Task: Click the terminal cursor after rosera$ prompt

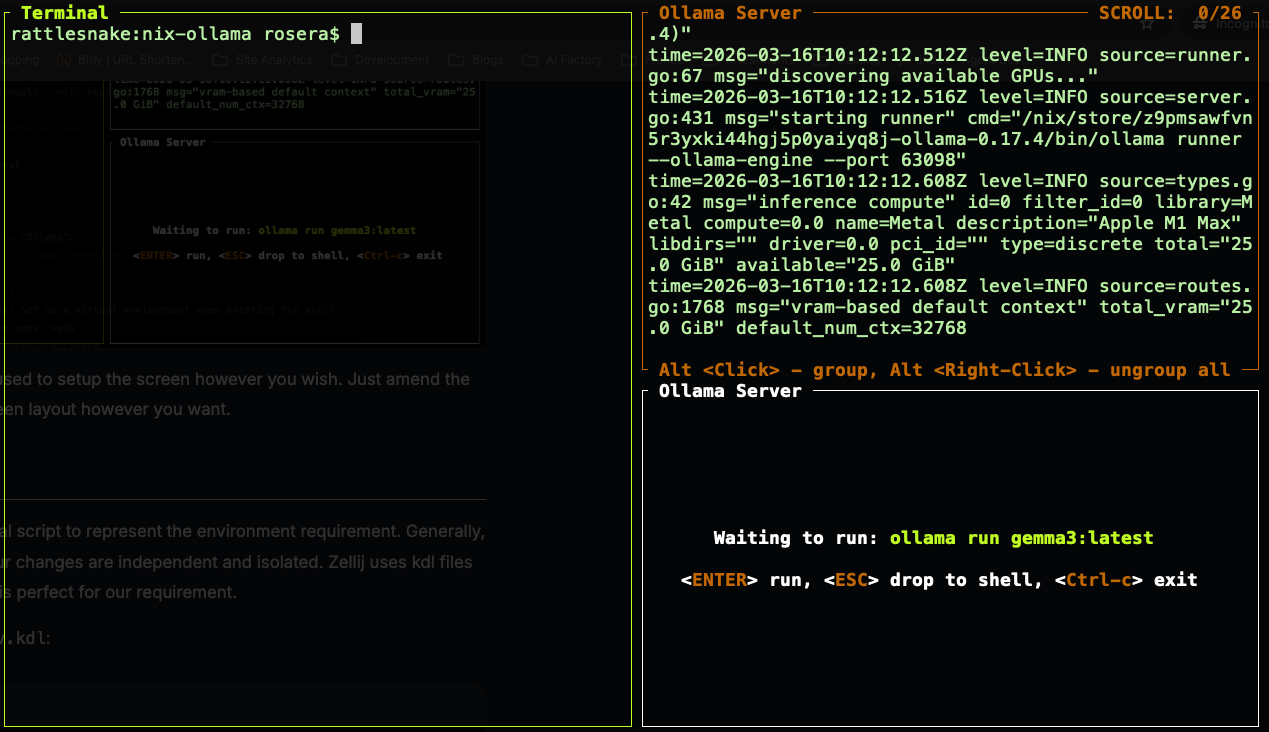Action: (x=356, y=34)
